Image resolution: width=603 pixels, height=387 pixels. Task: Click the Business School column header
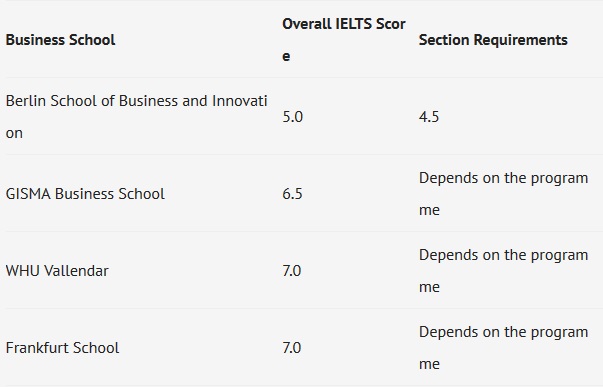coord(60,40)
